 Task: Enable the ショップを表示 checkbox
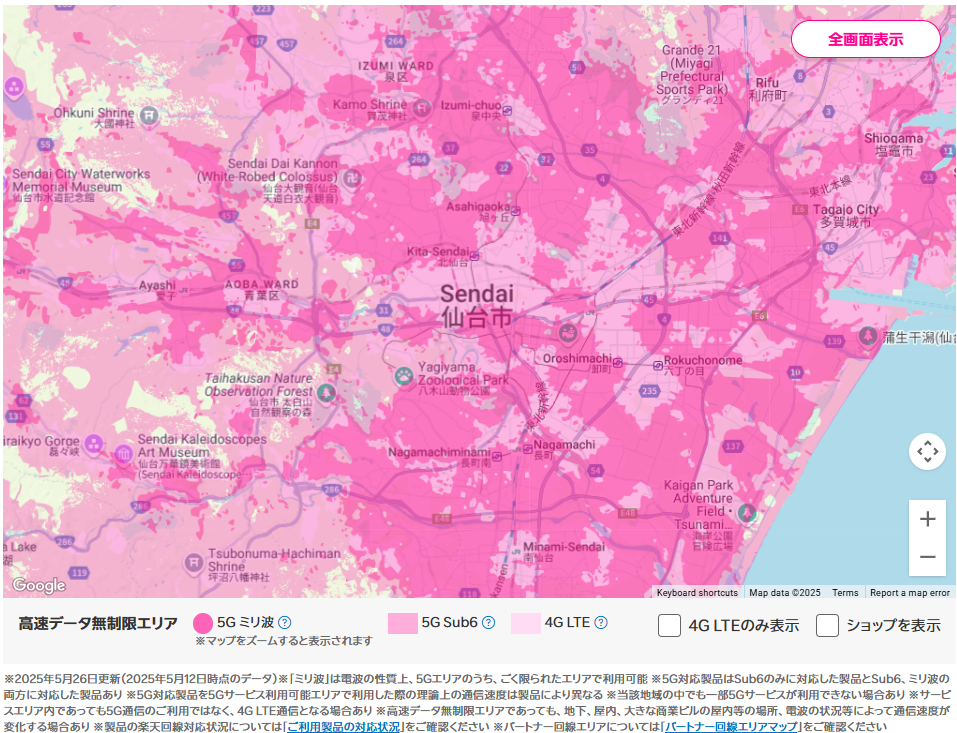pyautogui.click(x=827, y=625)
